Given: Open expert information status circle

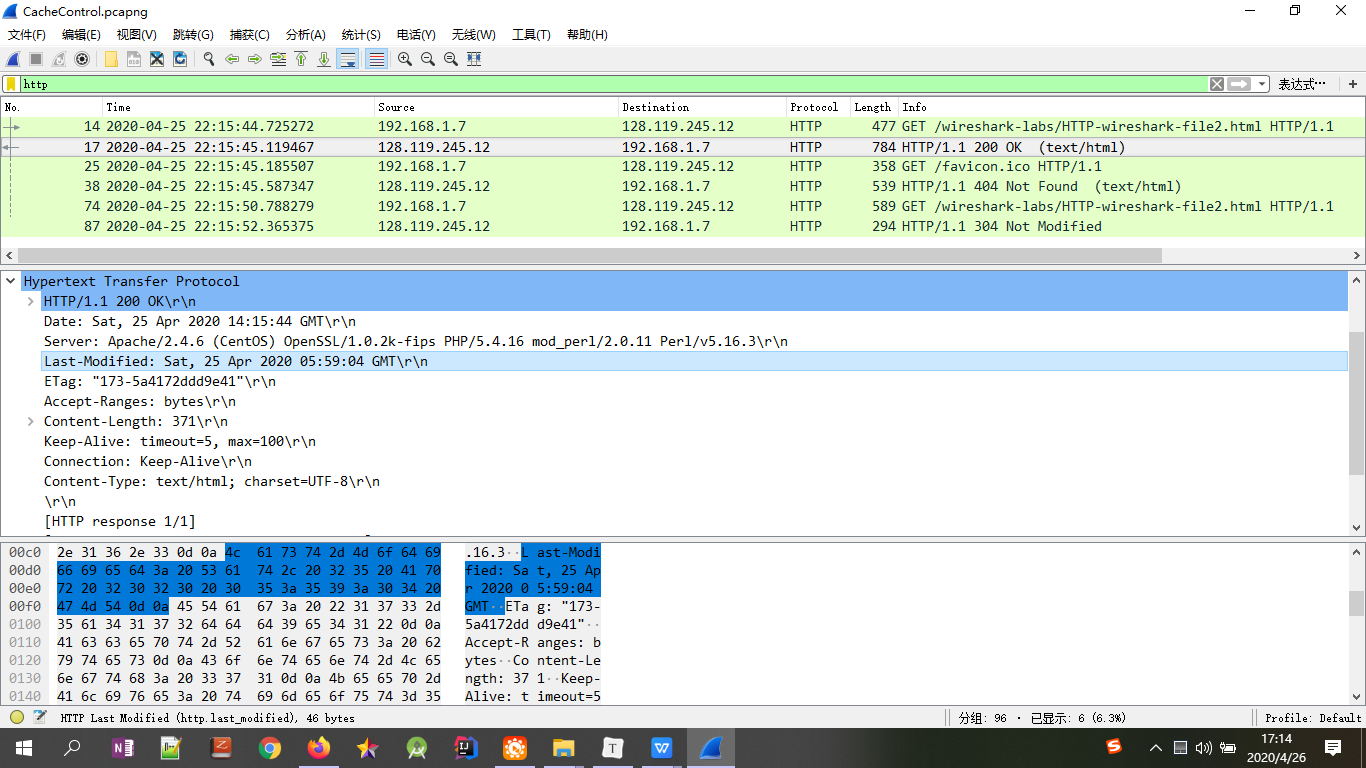Looking at the screenshot, I should [x=17, y=717].
